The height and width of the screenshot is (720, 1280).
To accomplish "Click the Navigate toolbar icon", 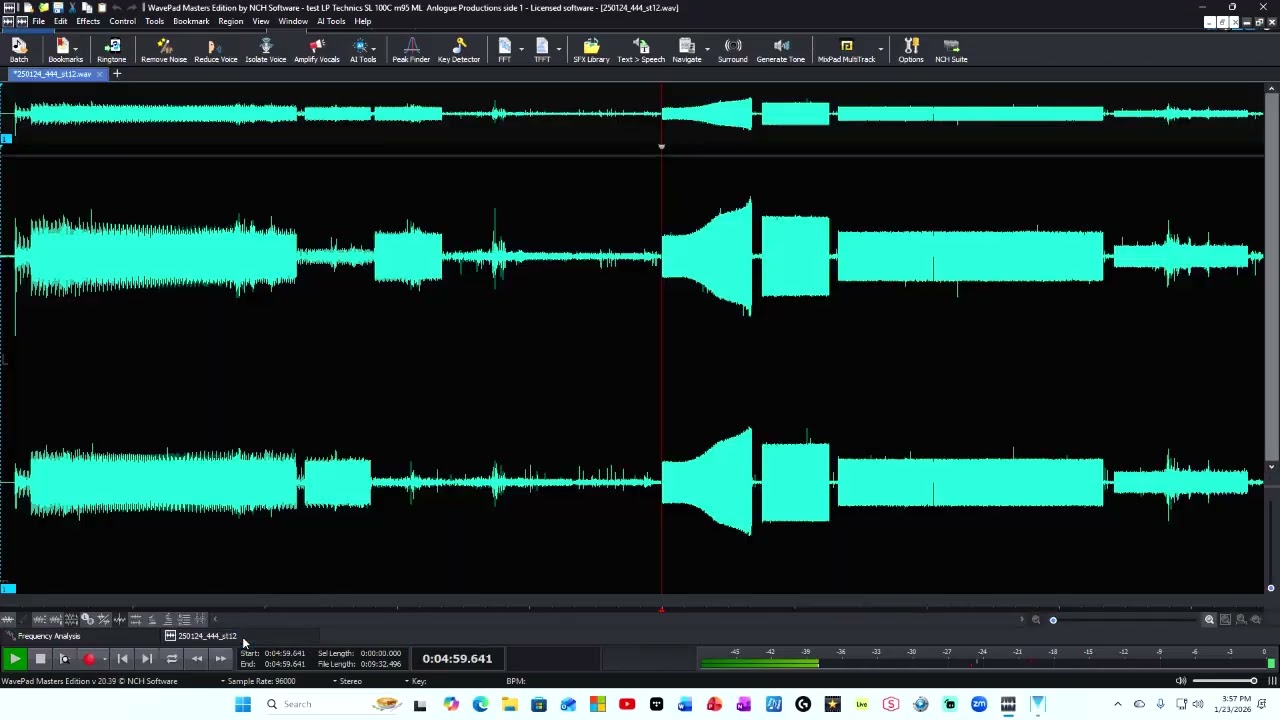I will [686, 50].
